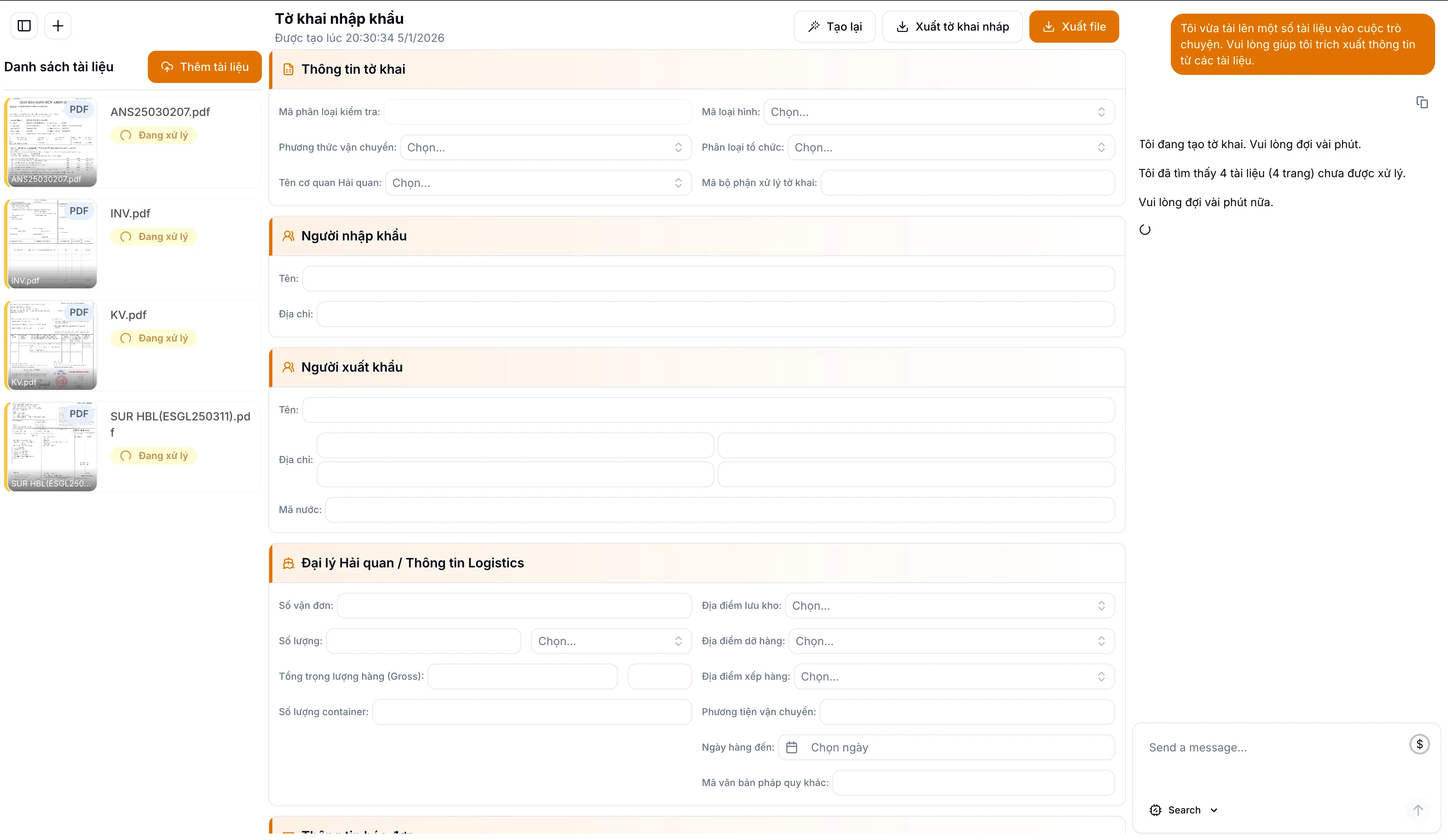Expand the Địa điểm lưu kho dropdown
This screenshot has height=840, width=1448.
pyautogui.click(x=949, y=606)
